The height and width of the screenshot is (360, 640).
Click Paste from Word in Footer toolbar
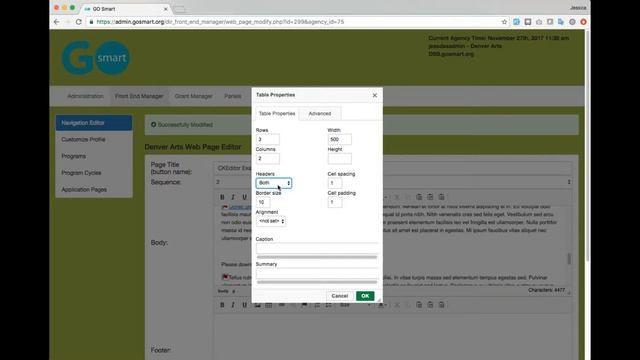coord(441,305)
